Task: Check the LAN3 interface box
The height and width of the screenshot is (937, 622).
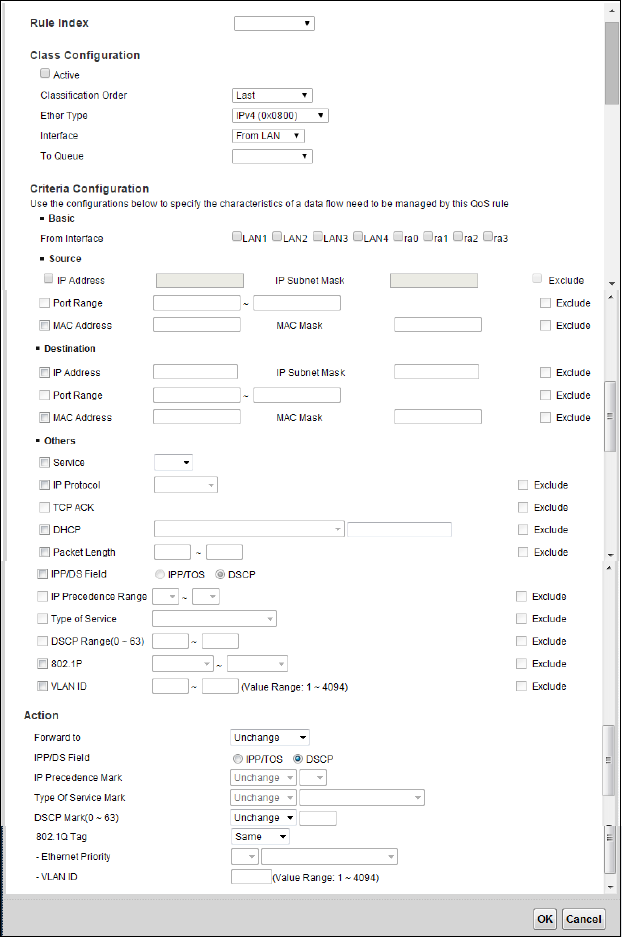Action: 317,236
